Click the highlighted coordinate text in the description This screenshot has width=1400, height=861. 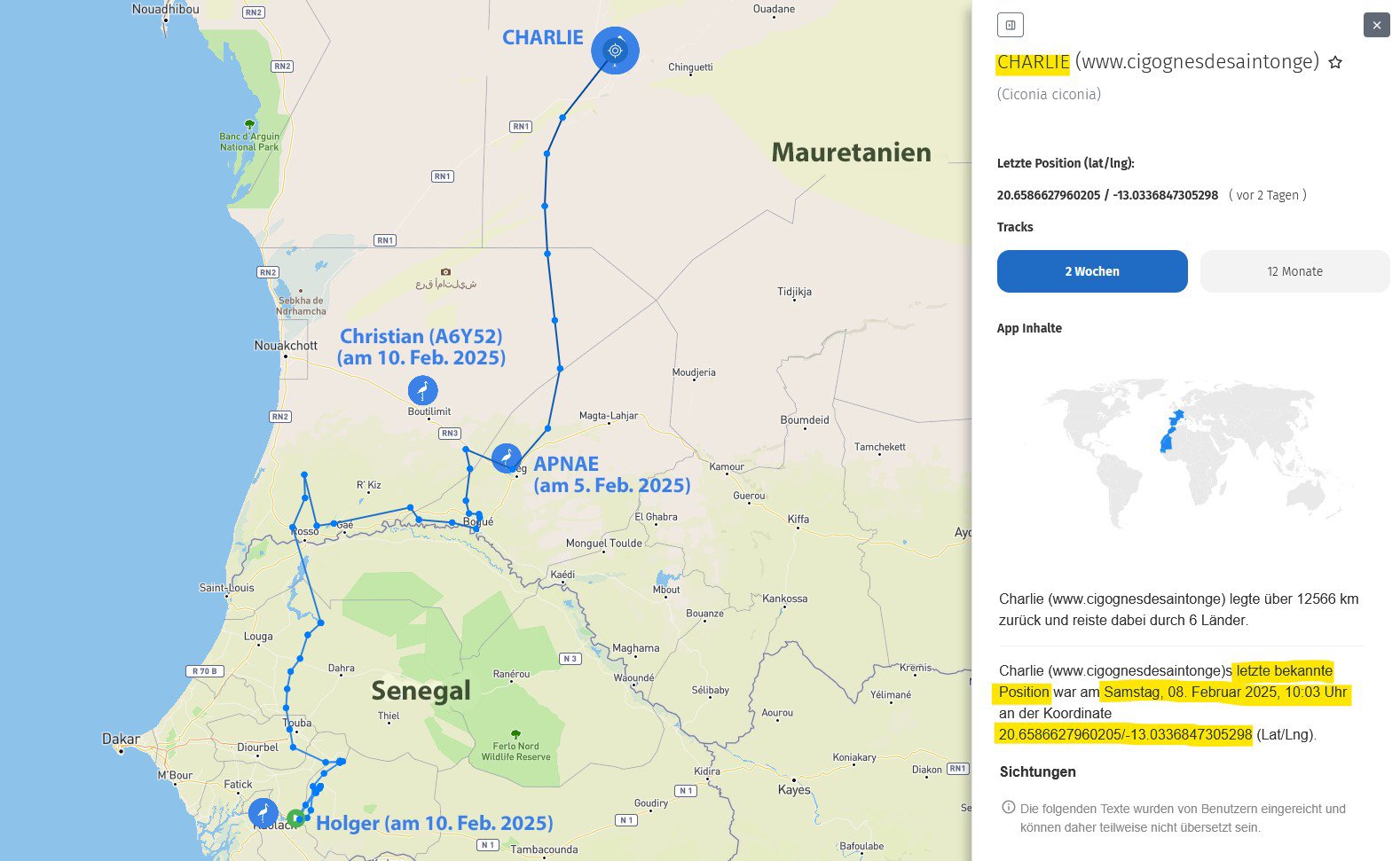pyautogui.click(x=1124, y=734)
